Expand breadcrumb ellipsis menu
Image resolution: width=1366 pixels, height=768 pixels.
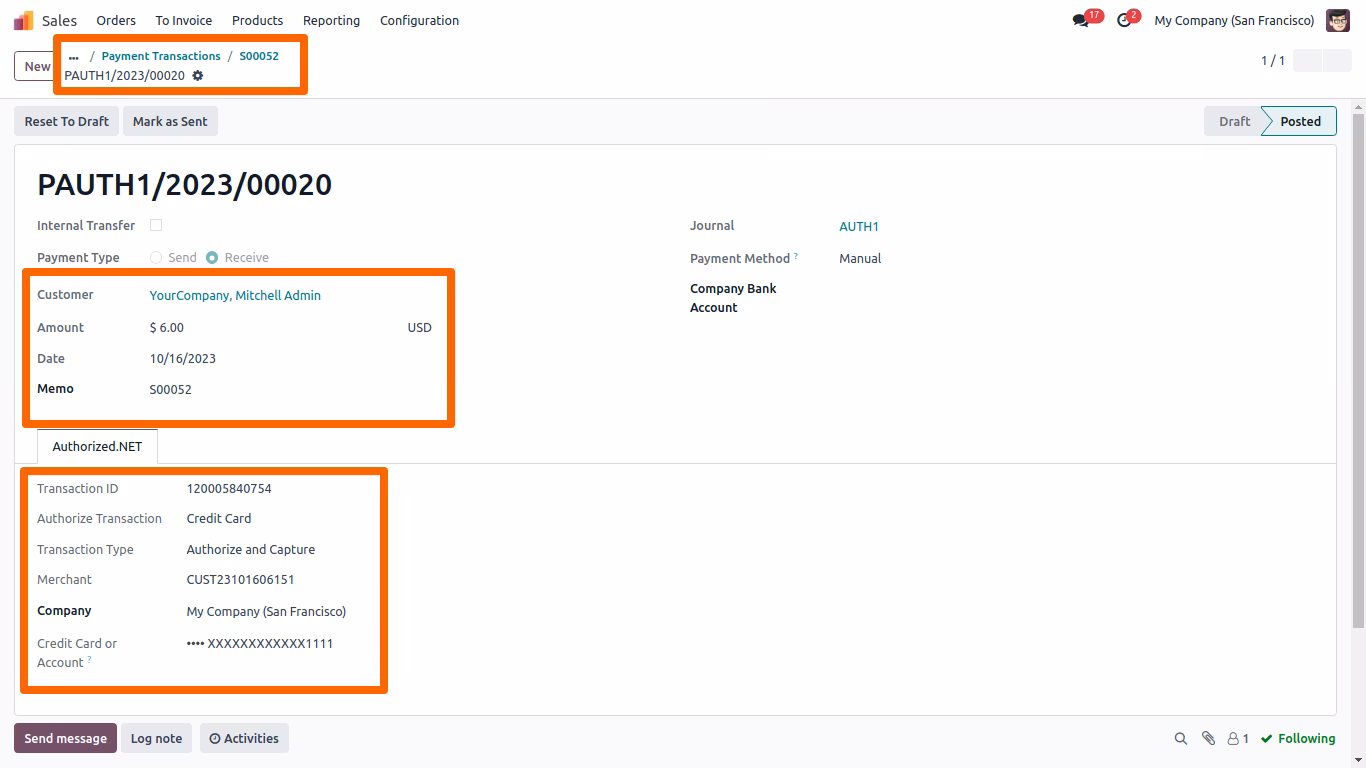tap(74, 57)
